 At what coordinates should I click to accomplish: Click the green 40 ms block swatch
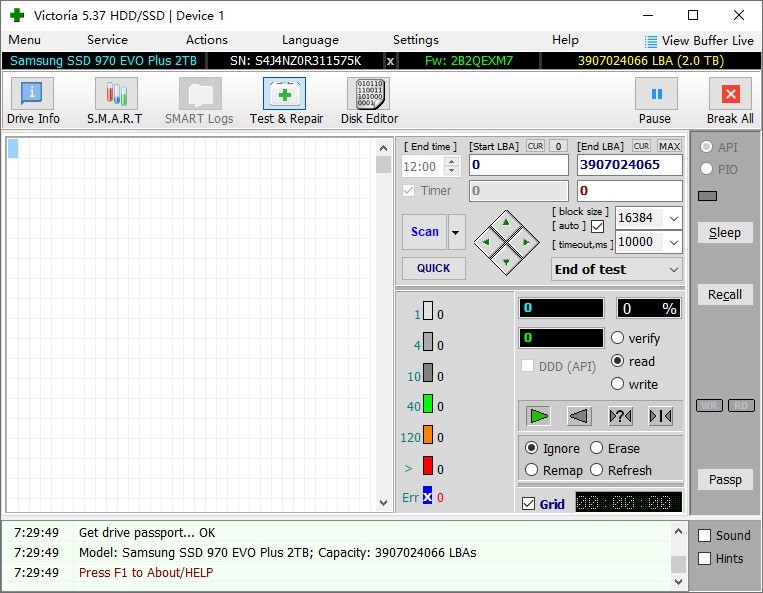428,404
